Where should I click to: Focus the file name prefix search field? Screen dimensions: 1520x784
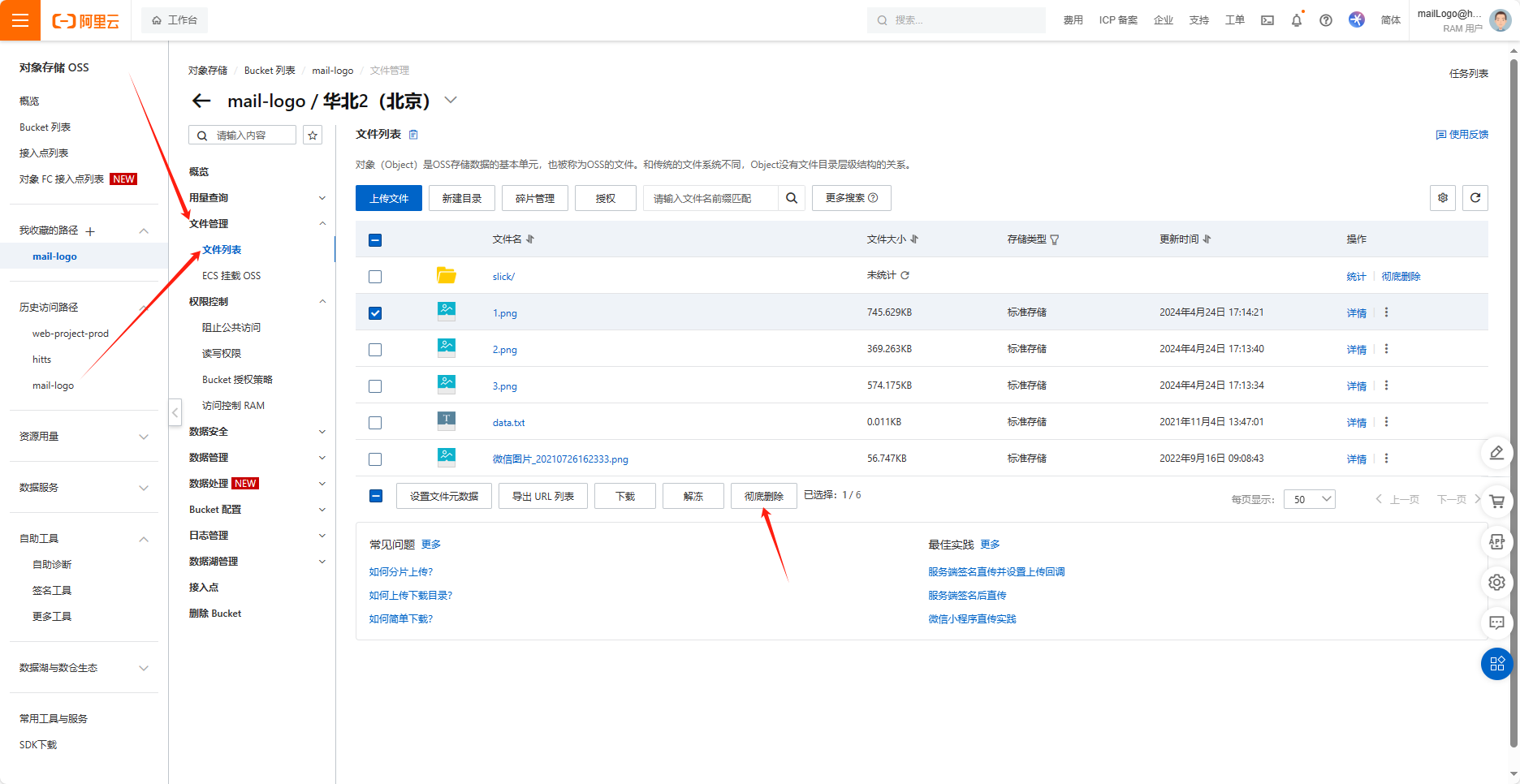[710, 198]
